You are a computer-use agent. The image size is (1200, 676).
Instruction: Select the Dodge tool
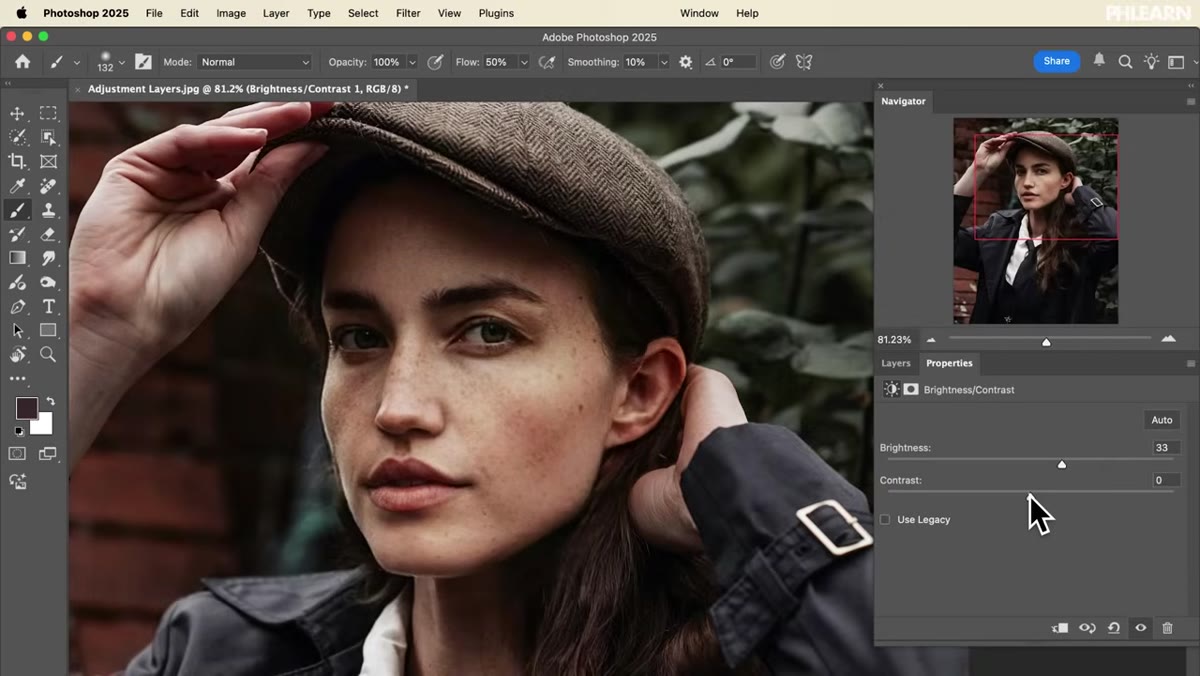click(48, 283)
